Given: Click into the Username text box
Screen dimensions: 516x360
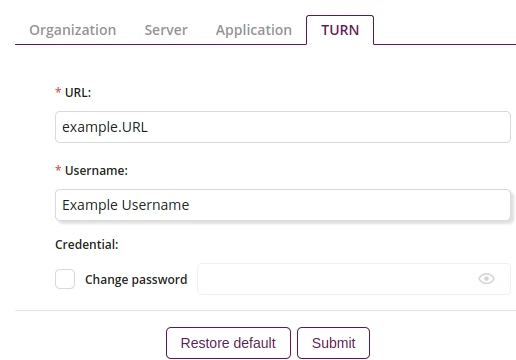Looking at the screenshot, I should coord(283,205).
